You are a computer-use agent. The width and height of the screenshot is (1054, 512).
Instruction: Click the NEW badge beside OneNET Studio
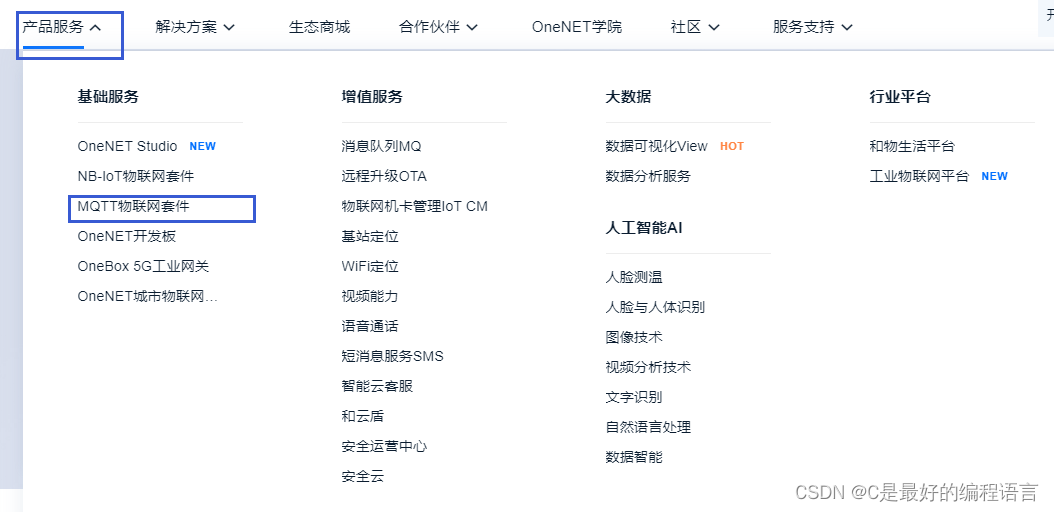[x=202, y=146]
